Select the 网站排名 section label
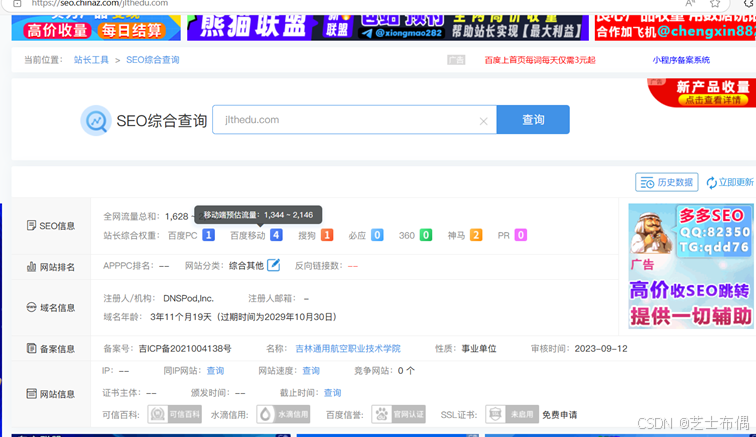Image resolution: width=756 pixels, height=437 pixels. [51, 267]
